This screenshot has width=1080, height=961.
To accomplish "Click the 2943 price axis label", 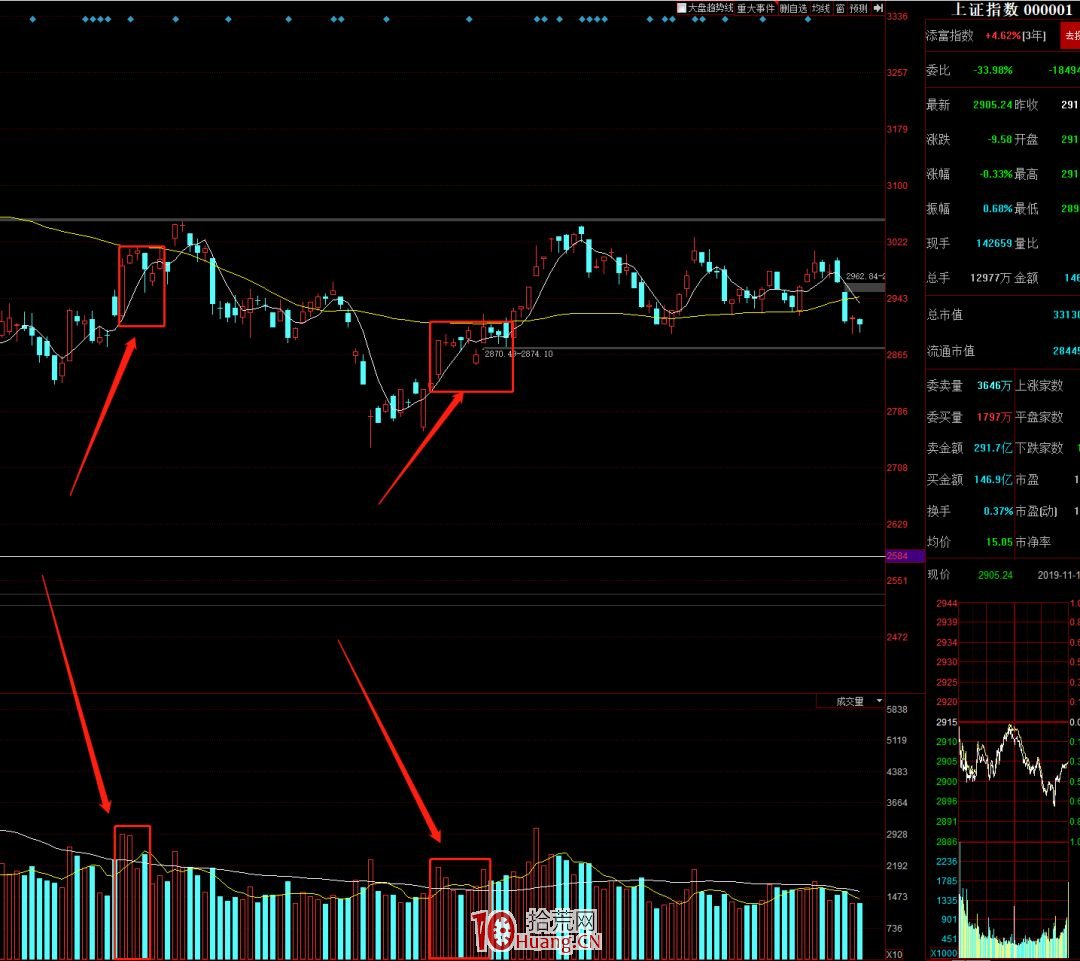I will click(897, 299).
